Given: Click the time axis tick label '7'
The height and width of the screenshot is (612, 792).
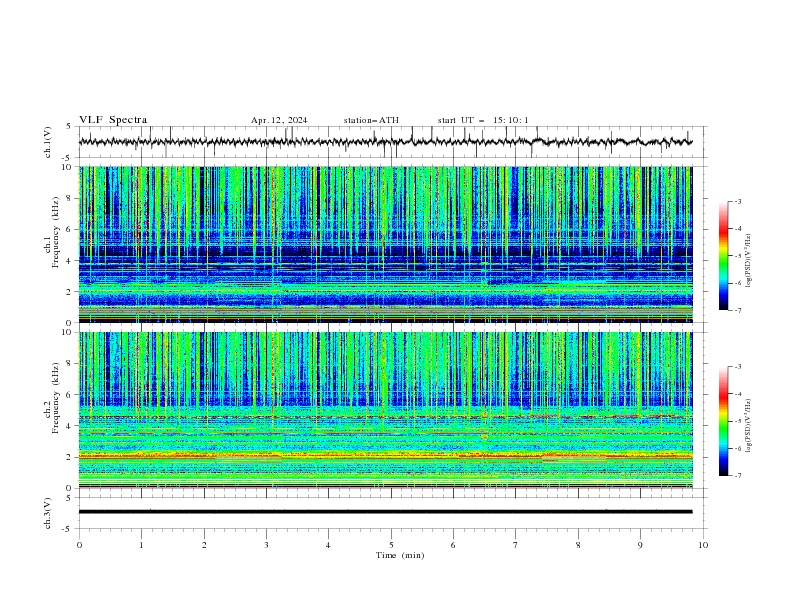Looking at the screenshot, I should click(516, 545).
